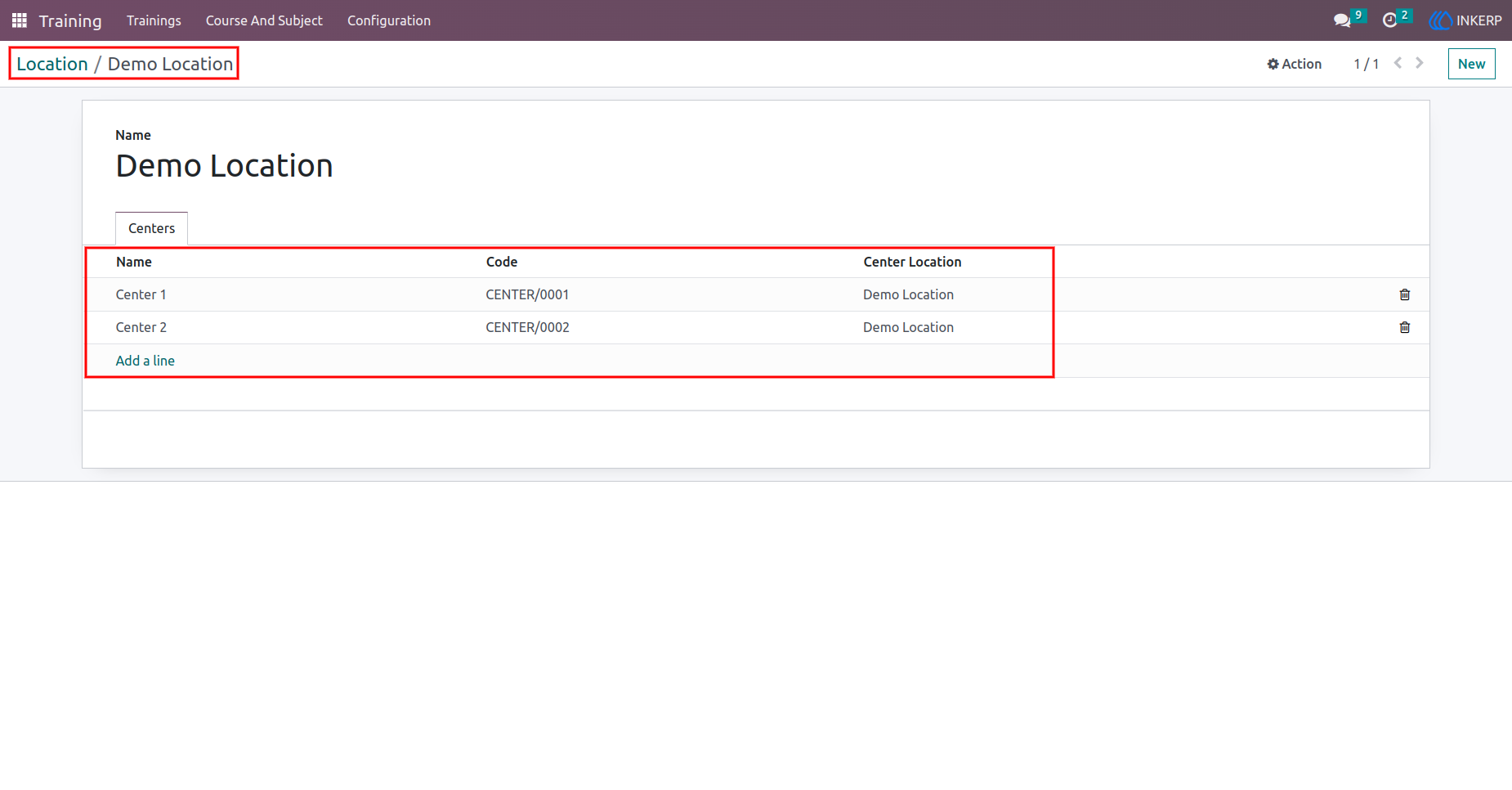
Task: Open the conversations chat bubble icon
Action: tap(1342, 20)
